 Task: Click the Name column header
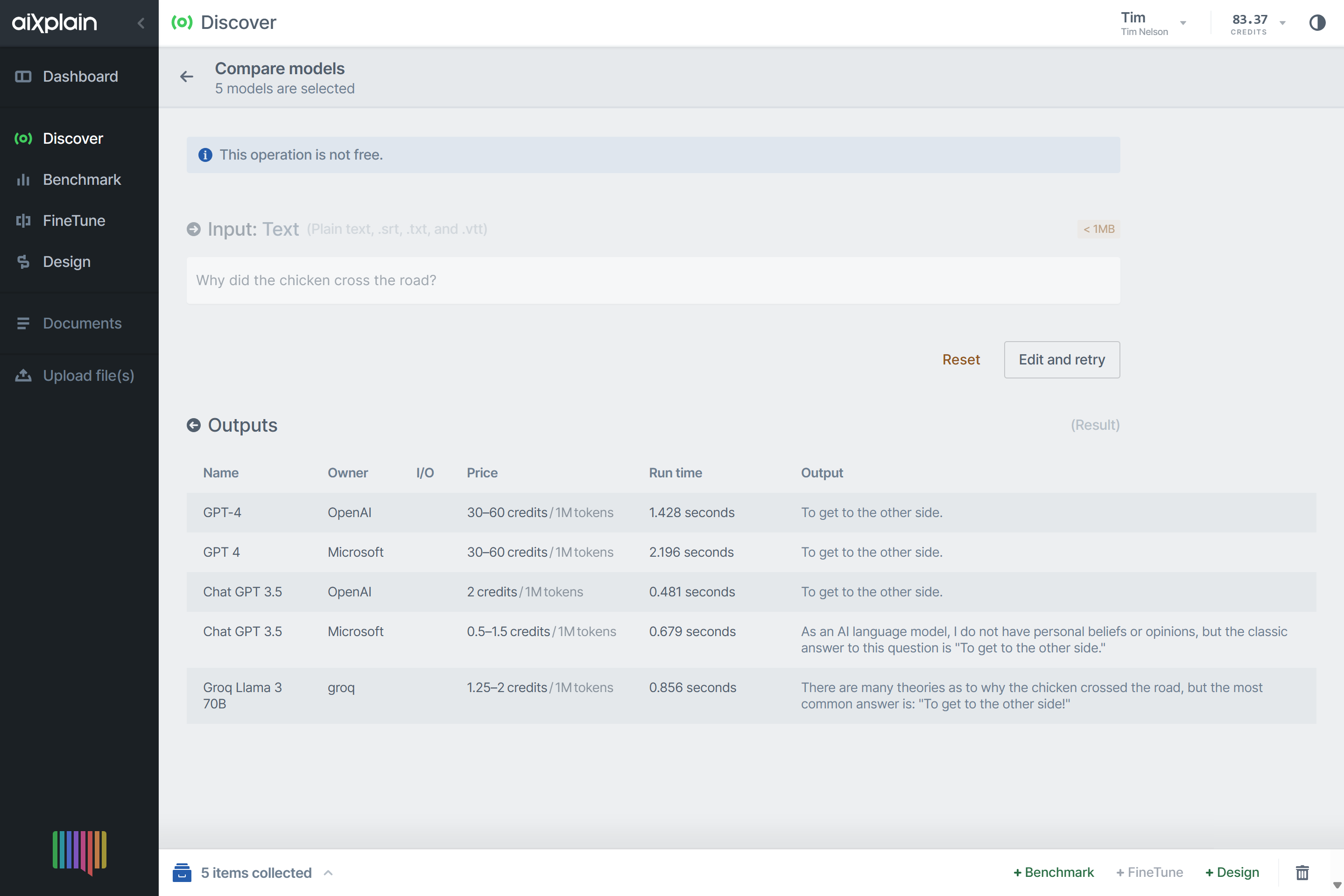221,473
